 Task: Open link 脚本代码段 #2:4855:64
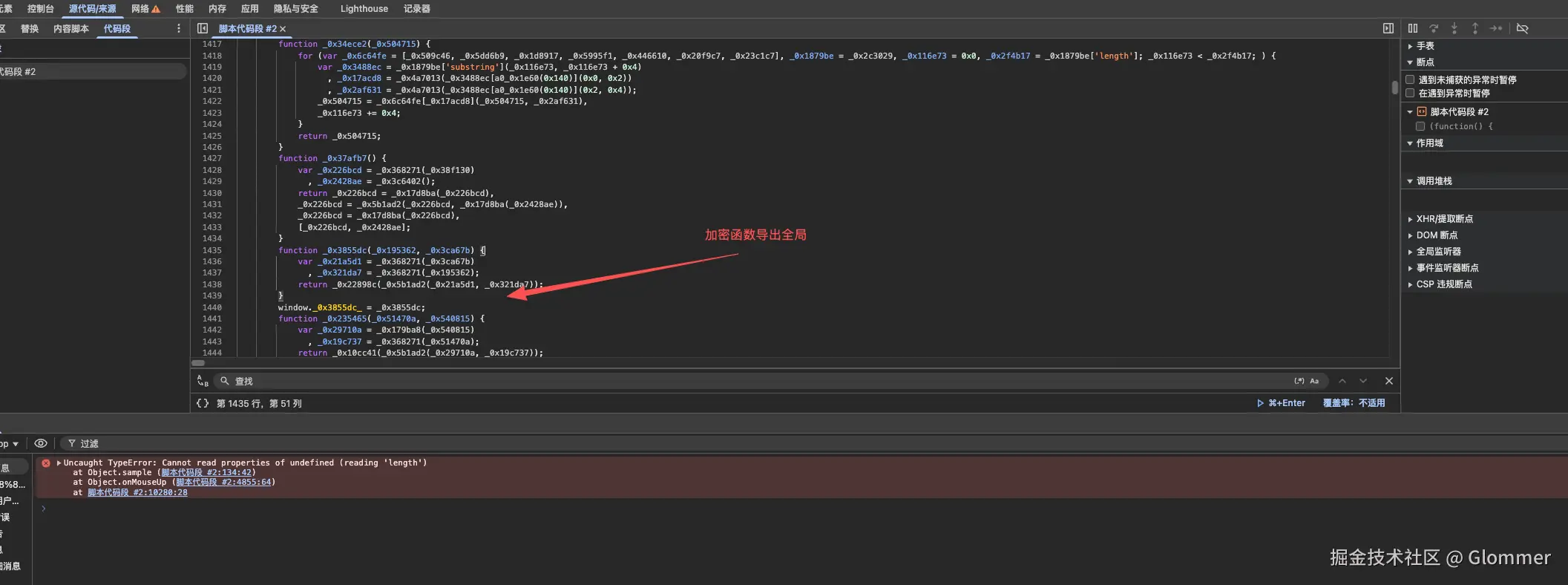pyautogui.click(x=223, y=482)
